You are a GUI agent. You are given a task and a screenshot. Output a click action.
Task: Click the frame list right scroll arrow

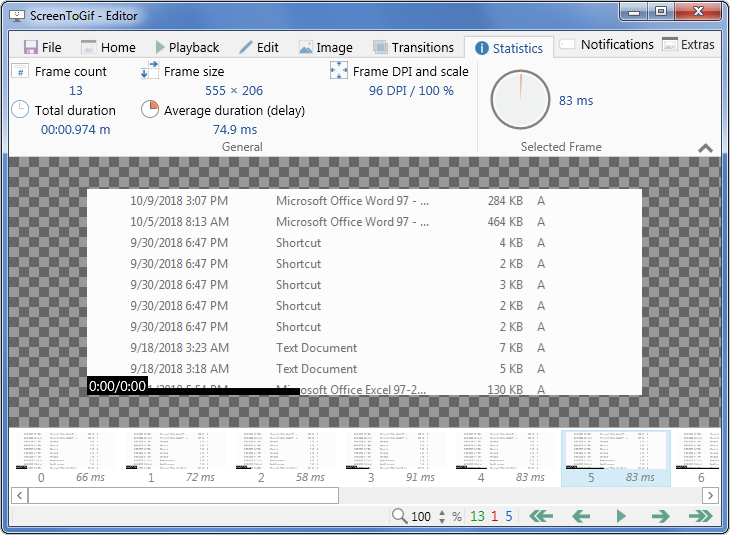710,495
